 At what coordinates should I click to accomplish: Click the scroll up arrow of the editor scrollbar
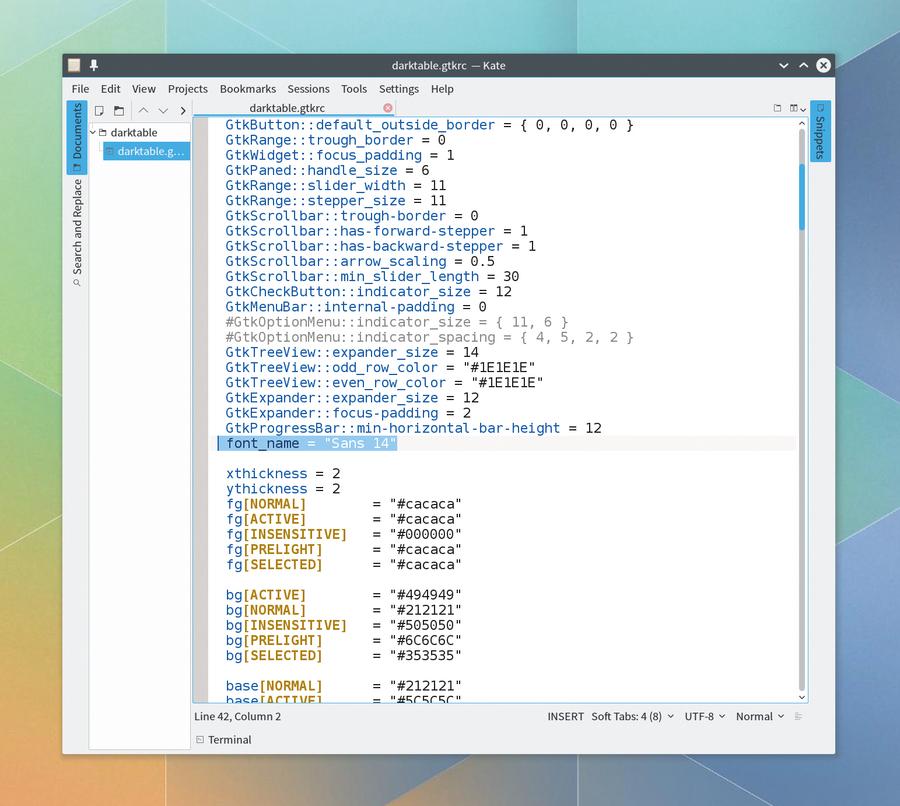point(802,124)
